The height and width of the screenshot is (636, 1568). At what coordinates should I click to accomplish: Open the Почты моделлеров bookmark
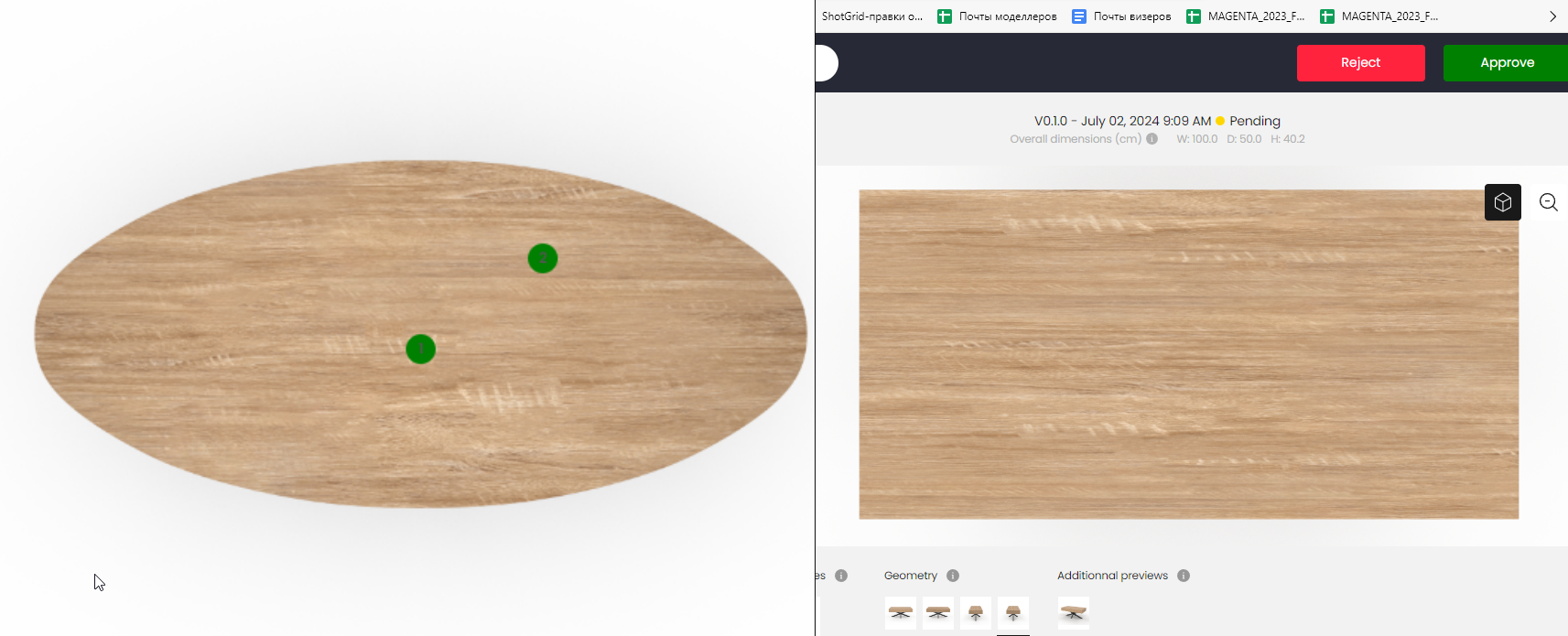998,16
